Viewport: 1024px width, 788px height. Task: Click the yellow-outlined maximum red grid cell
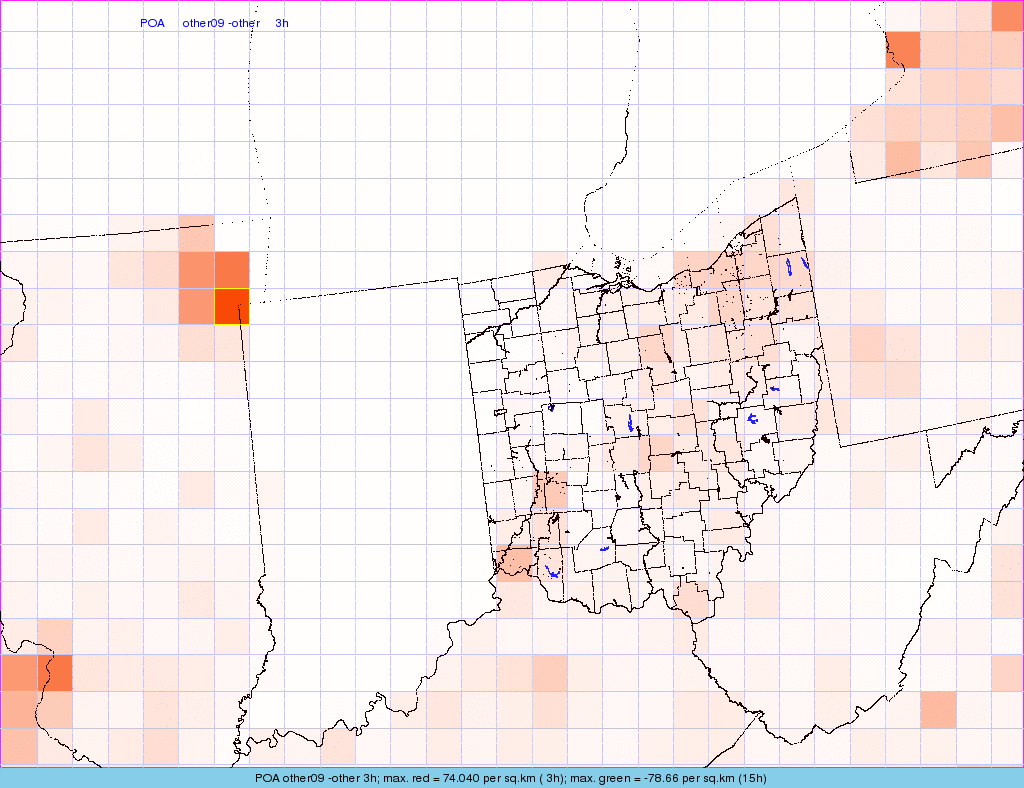click(231, 306)
